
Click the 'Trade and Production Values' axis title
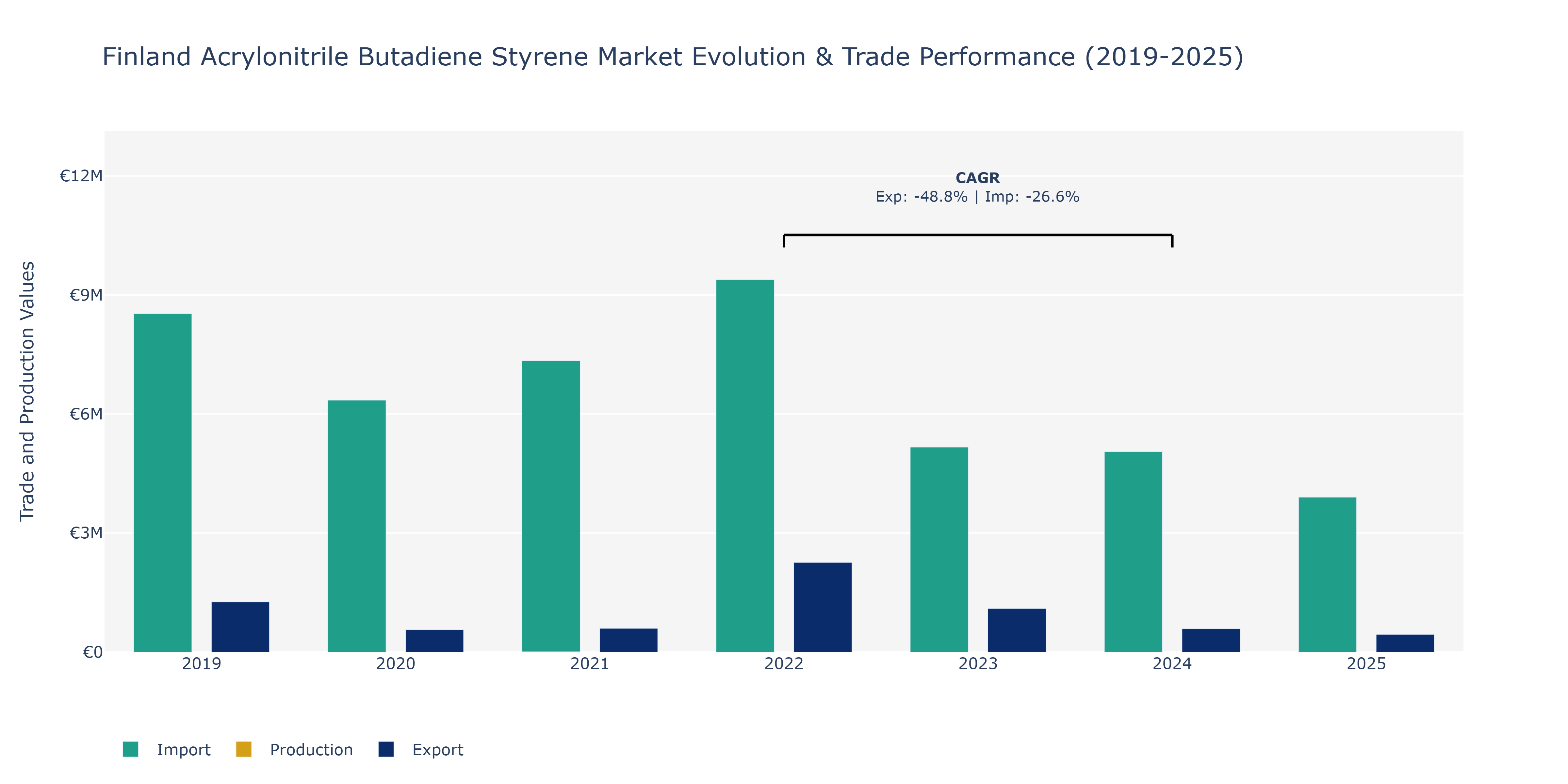click(27, 391)
